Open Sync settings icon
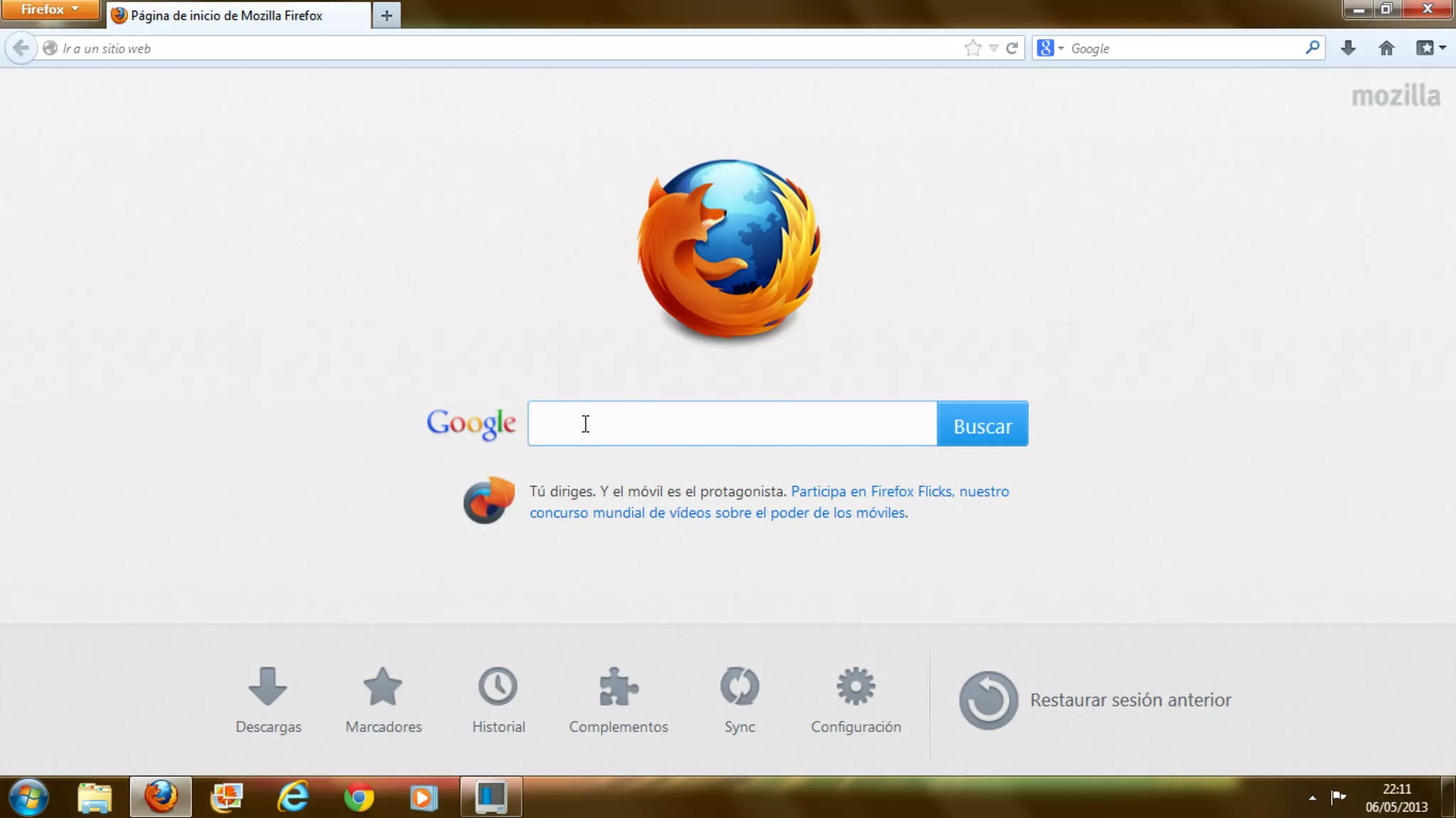Viewport: 1456px width, 818px height. tap(739, 687)
